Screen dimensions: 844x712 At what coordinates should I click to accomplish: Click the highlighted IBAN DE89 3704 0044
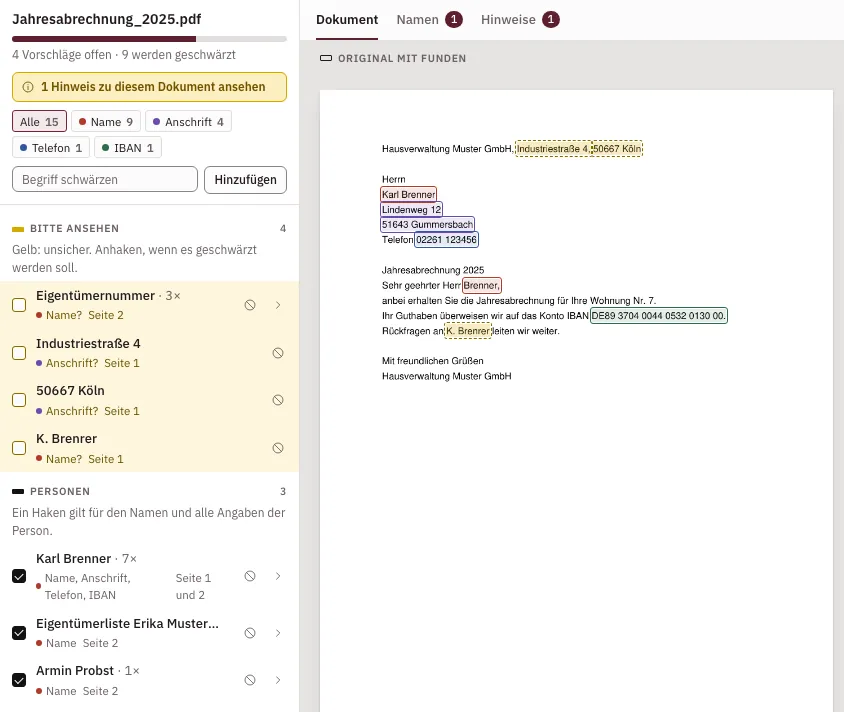tap(659, 315)
